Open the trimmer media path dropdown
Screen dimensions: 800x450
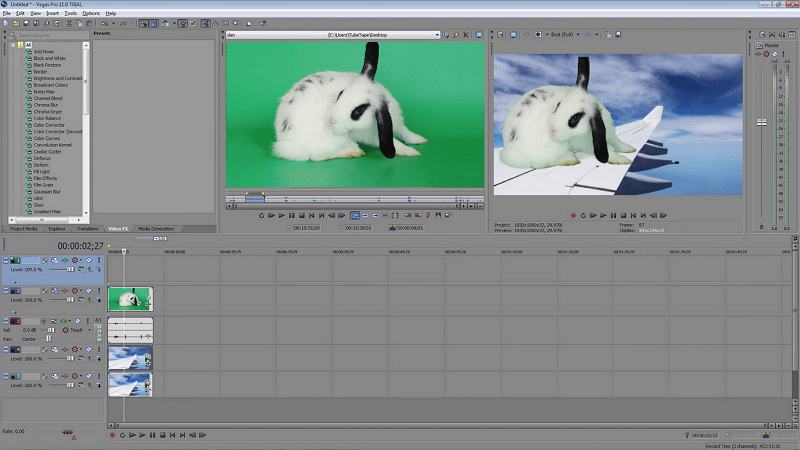coord(437,35)
